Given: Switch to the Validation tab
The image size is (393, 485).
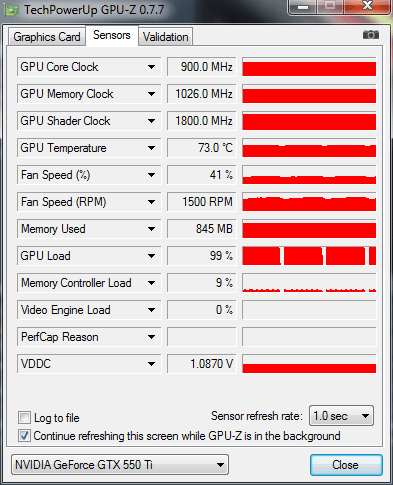Looking at the screenshot, I should (x=166, y=37).
